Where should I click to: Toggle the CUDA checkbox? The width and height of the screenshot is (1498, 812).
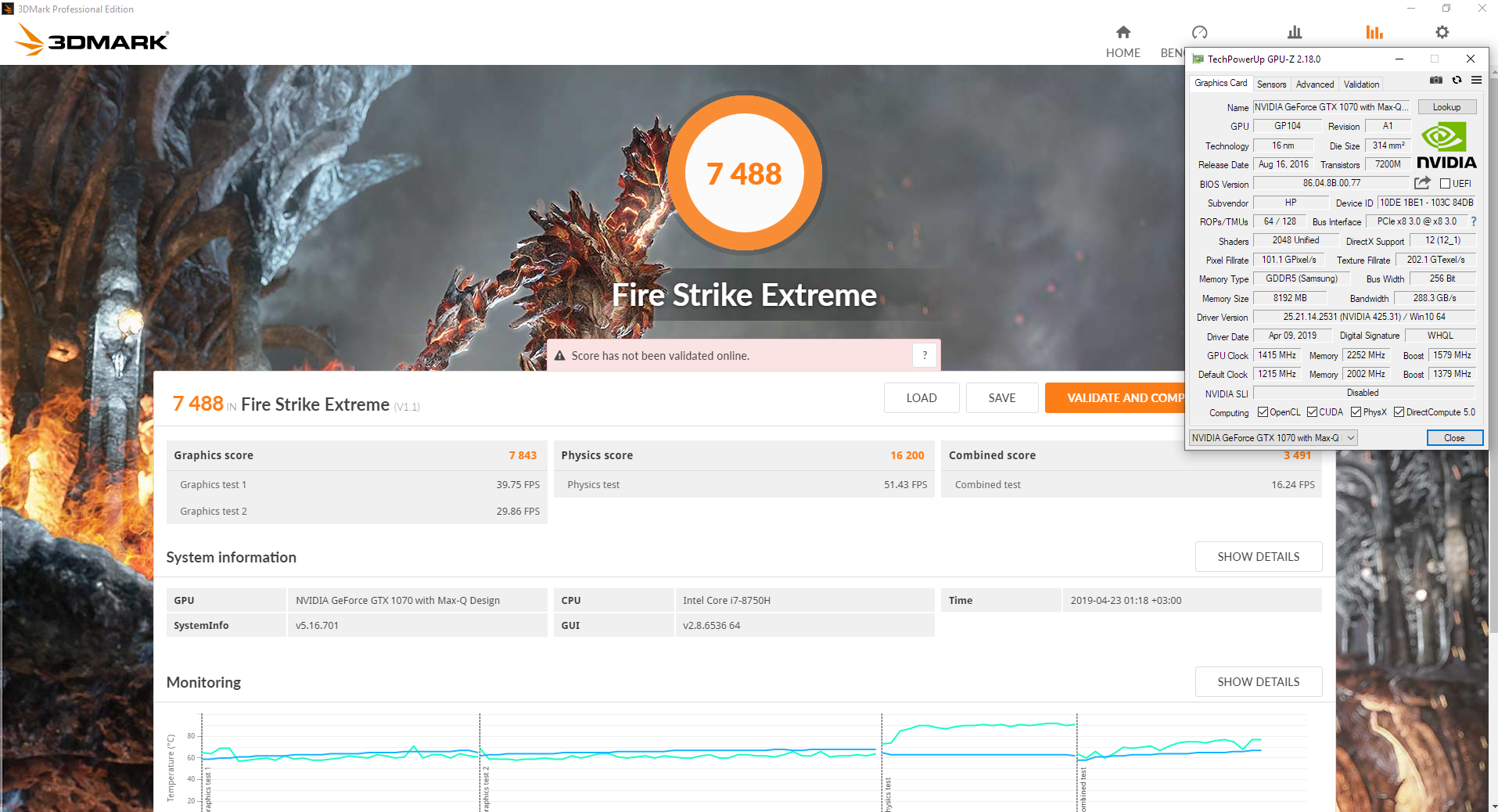tap(1312, 412)
